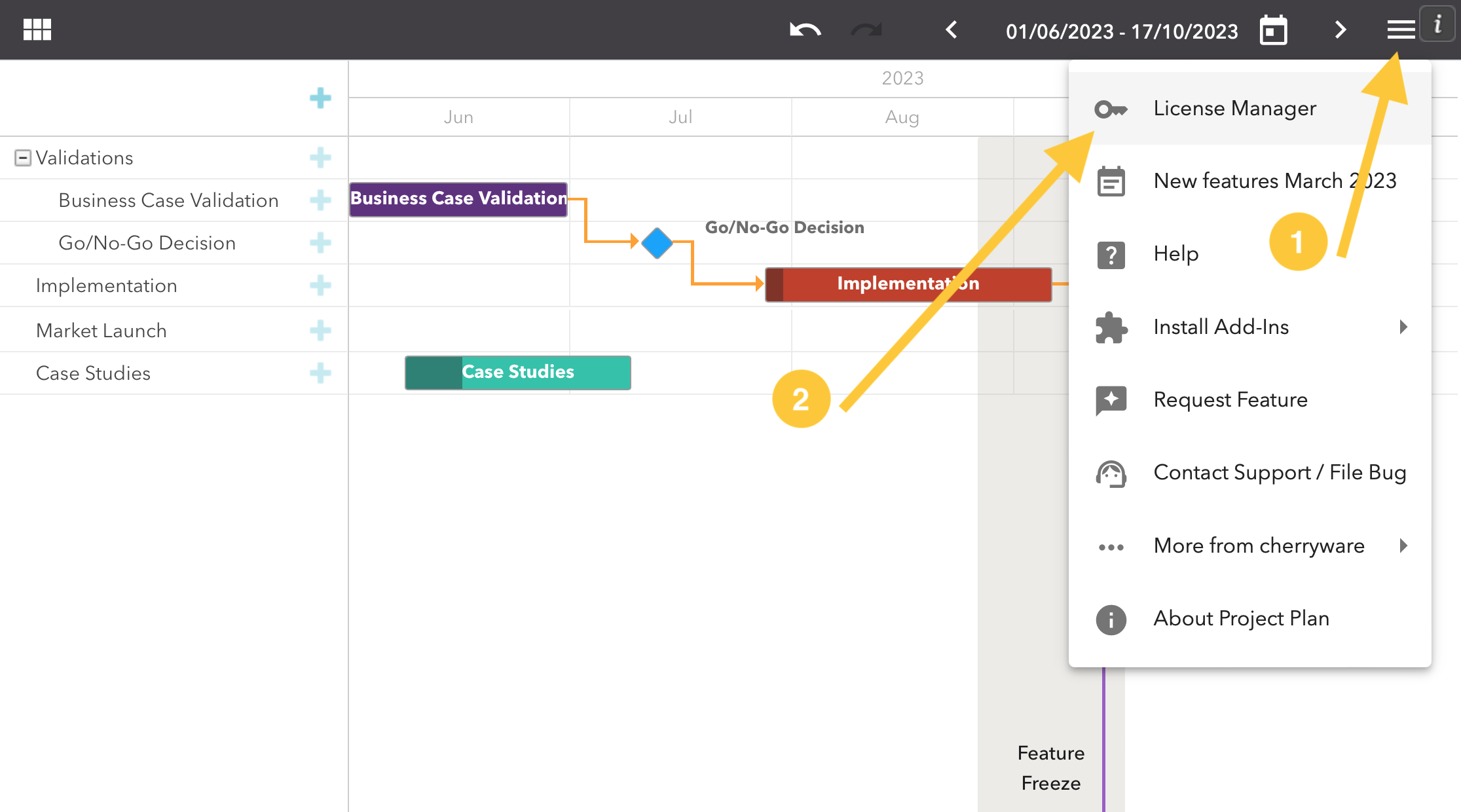The height and width of the screenshot is (812, 1461).
Task: Select Contact Support / File Bug
Action: click(1279, 472)
